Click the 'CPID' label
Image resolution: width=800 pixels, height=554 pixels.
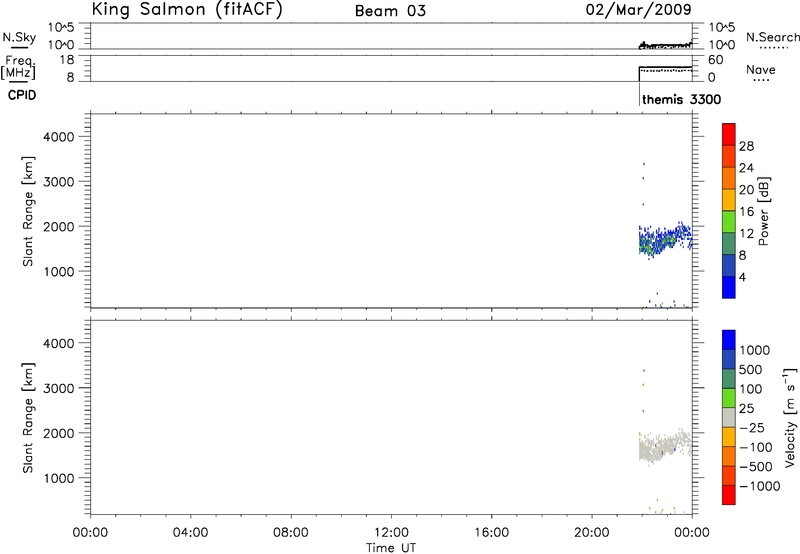point(22,95)
